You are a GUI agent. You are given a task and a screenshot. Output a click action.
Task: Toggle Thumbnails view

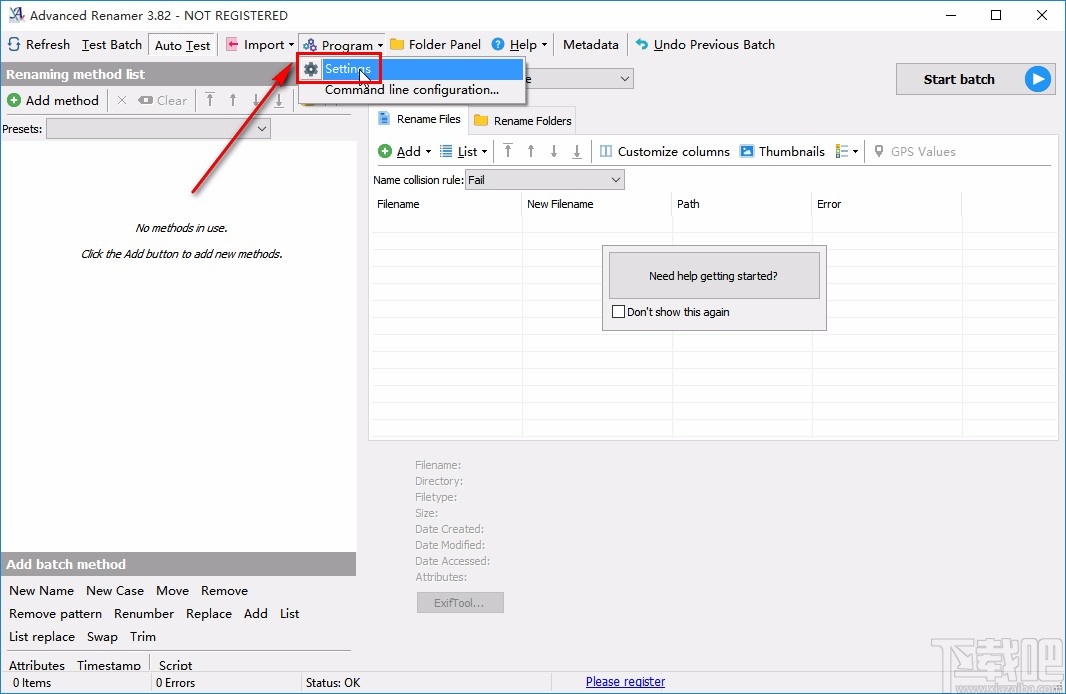coord(782,152)
